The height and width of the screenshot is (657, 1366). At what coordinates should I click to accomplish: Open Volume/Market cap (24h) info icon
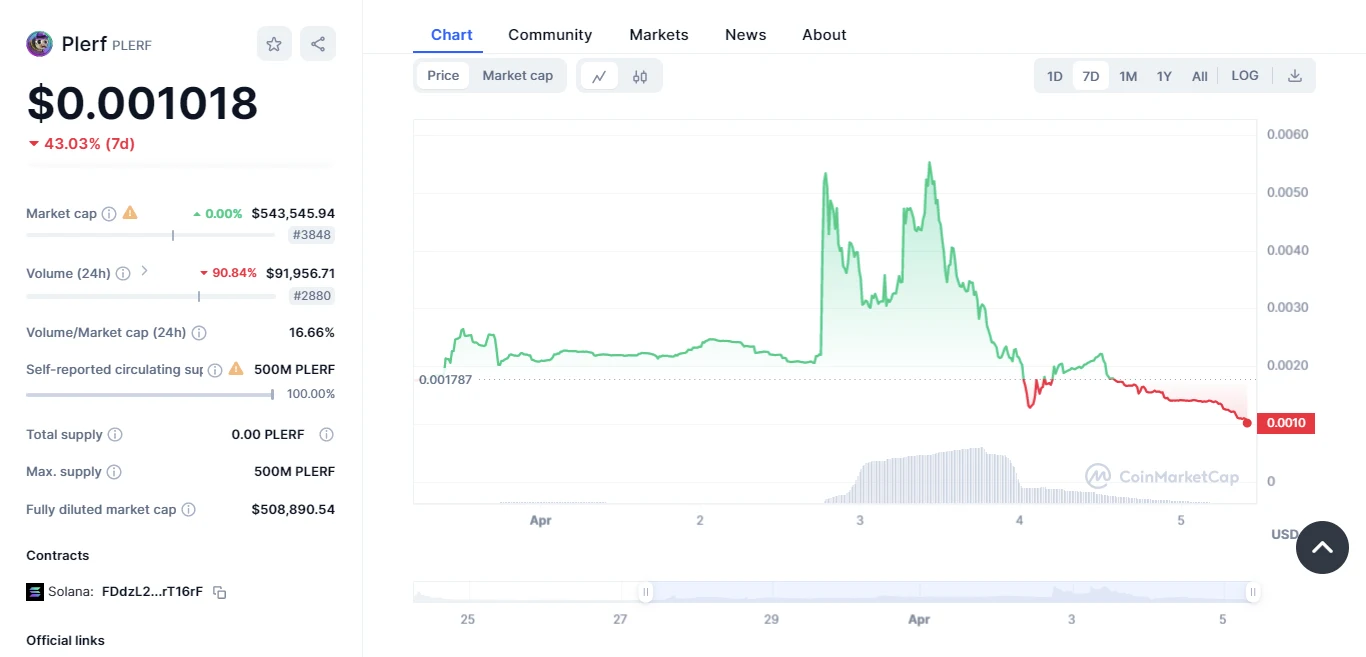(199, 332)
